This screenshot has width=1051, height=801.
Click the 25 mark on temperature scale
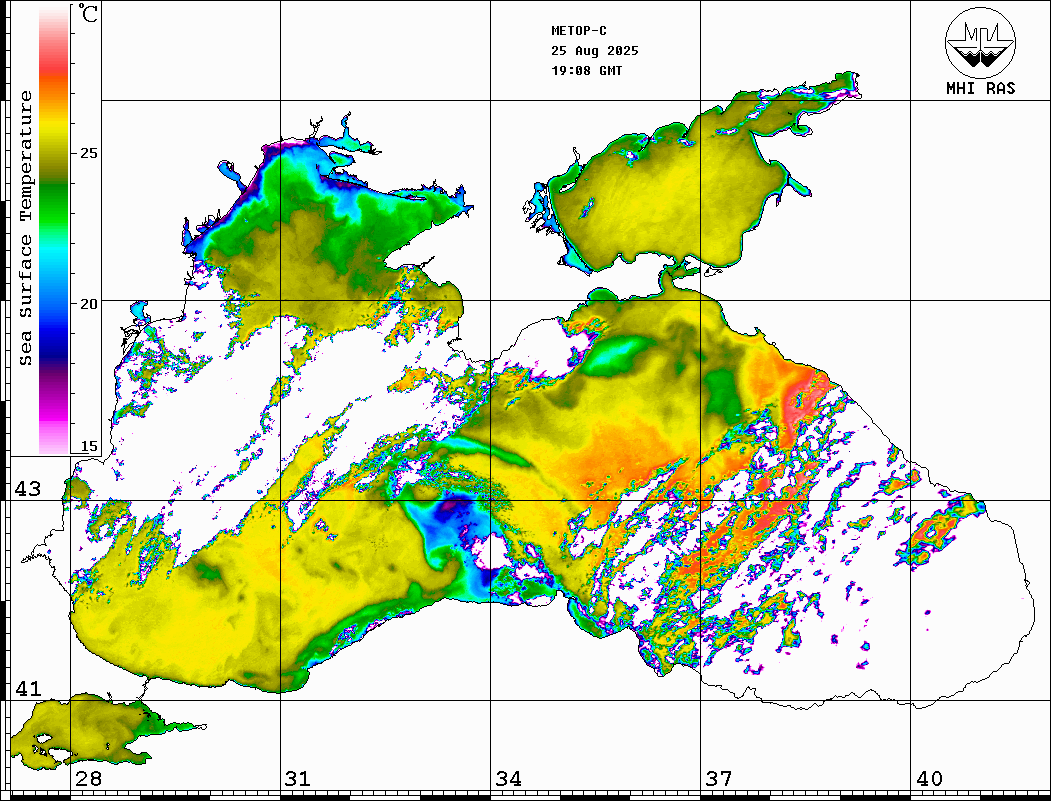(88, 153)
